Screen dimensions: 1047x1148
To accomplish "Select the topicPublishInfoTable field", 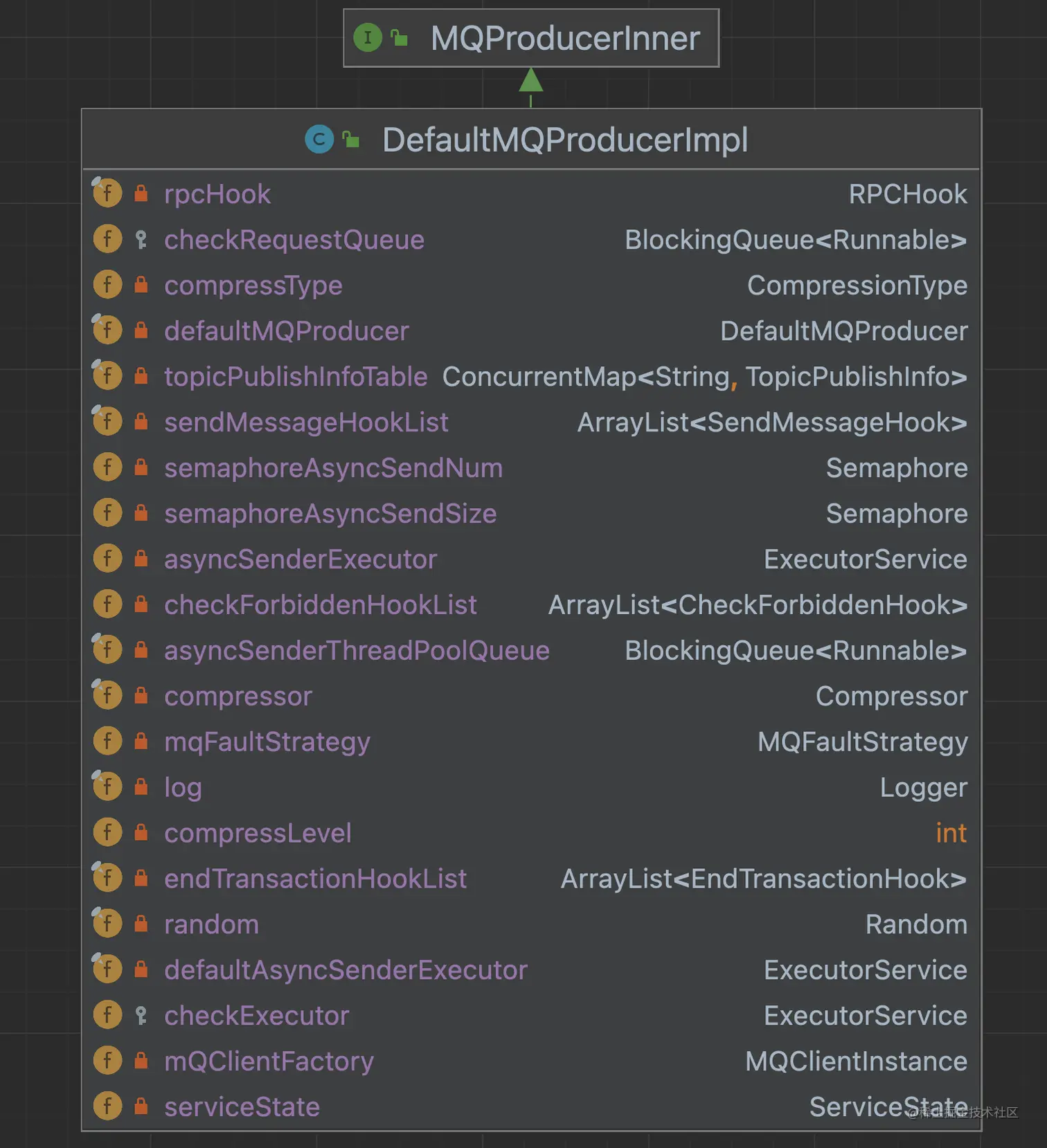I will (296, 377).
